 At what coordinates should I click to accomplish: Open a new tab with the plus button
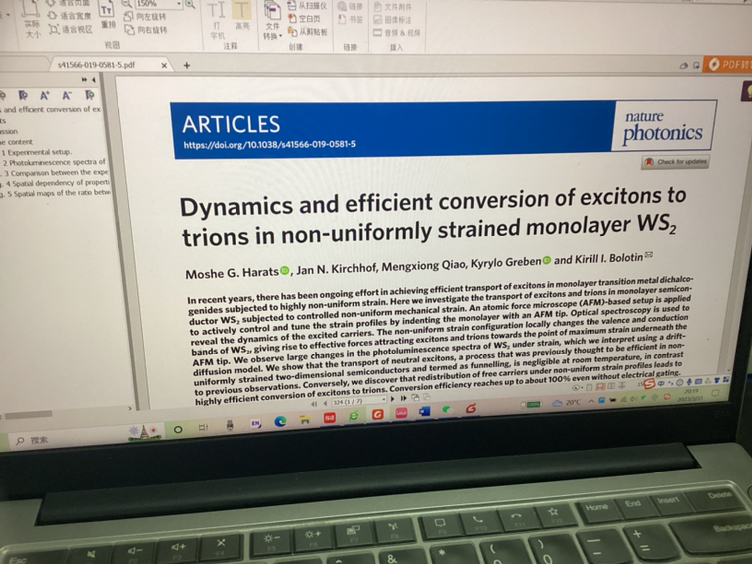click(186, 65)
